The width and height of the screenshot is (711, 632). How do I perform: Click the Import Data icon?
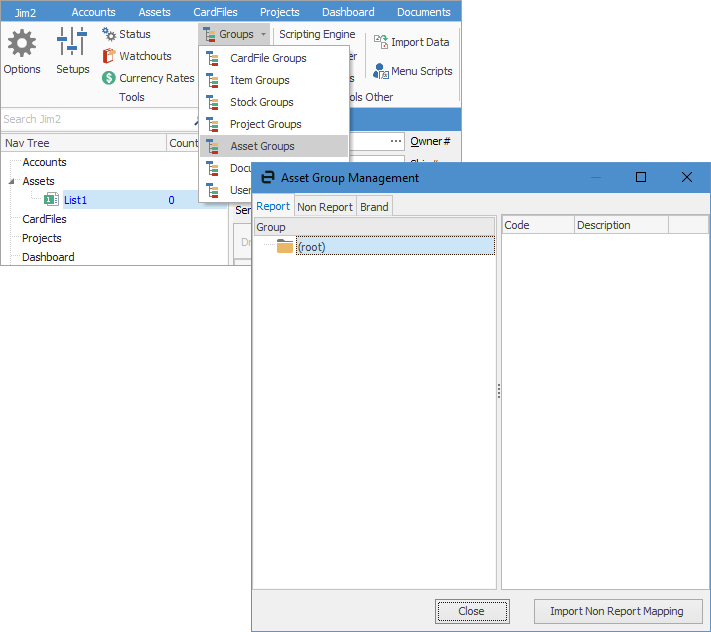click(x=381, y=42)
